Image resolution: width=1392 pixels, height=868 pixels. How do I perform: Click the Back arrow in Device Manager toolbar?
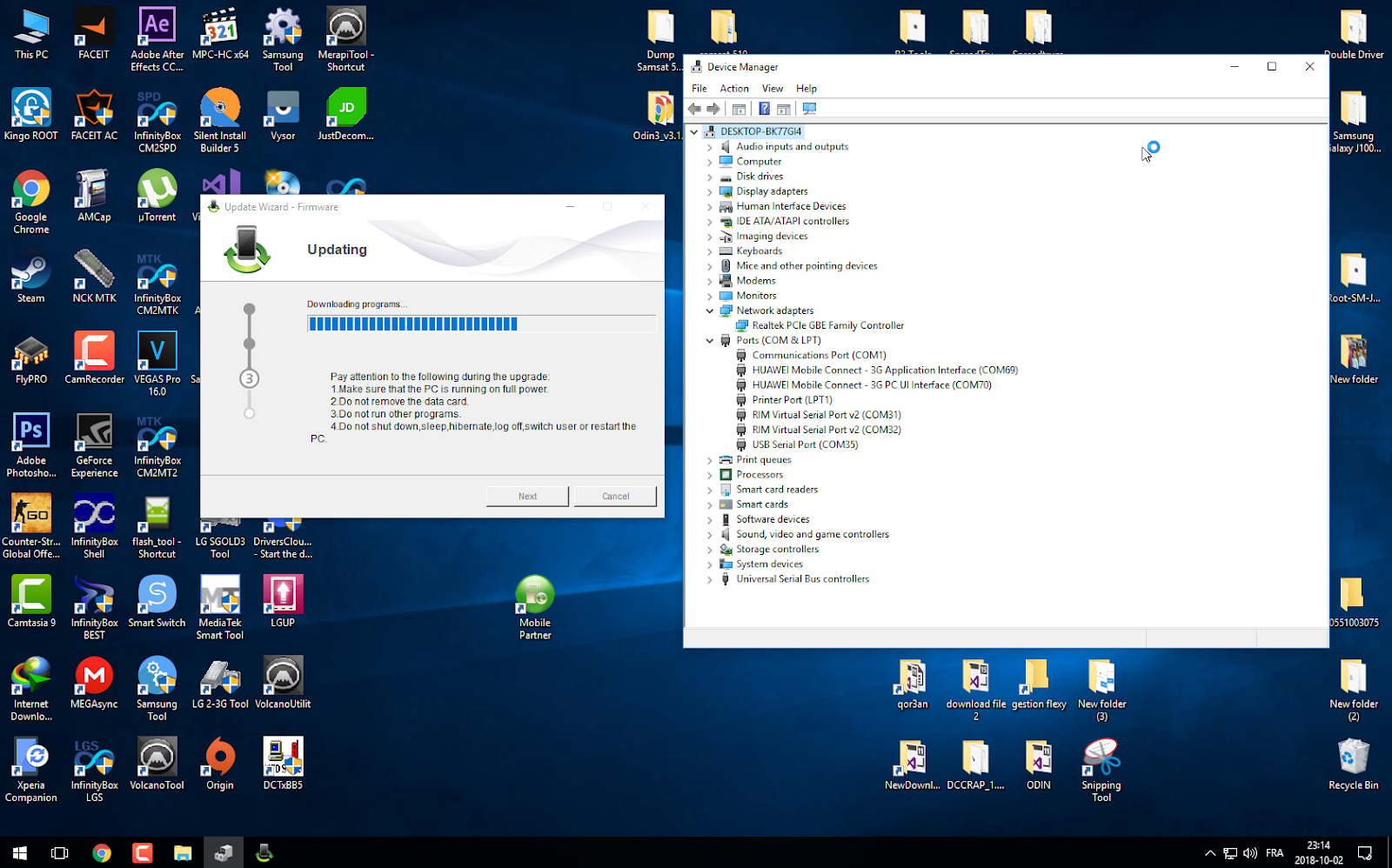coord(694,109)
